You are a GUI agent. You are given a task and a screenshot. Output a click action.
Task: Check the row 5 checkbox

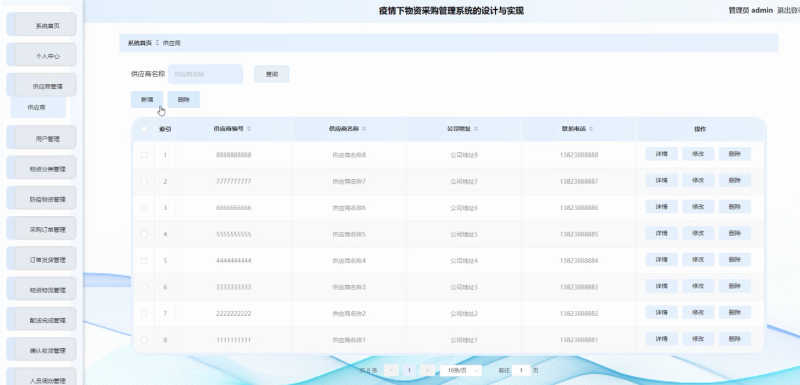coord(144,261)
